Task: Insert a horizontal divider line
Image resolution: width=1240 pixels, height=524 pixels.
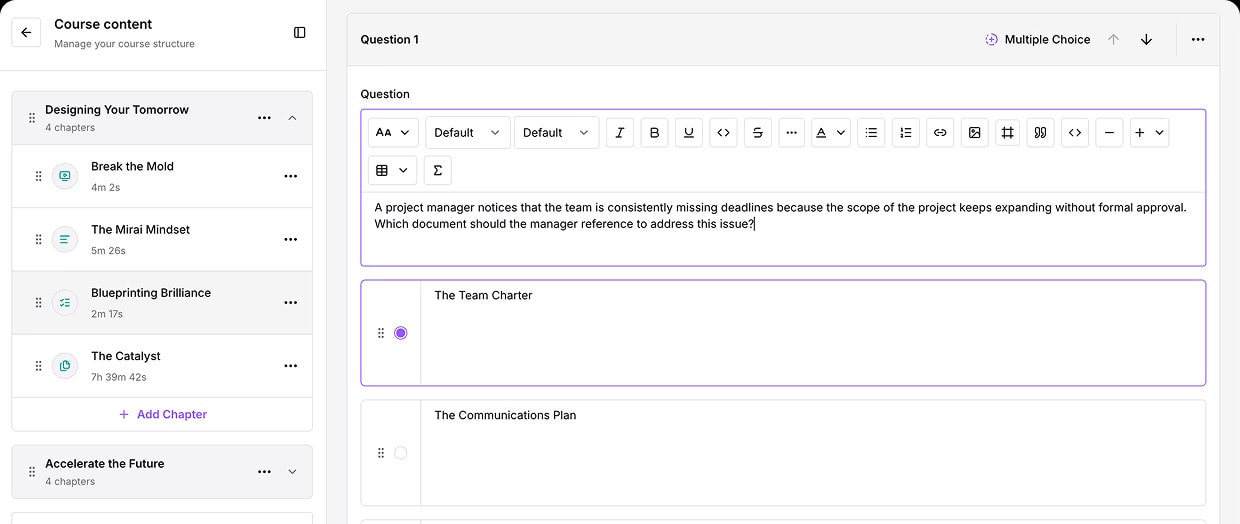Action: [x=1109, y=132]
